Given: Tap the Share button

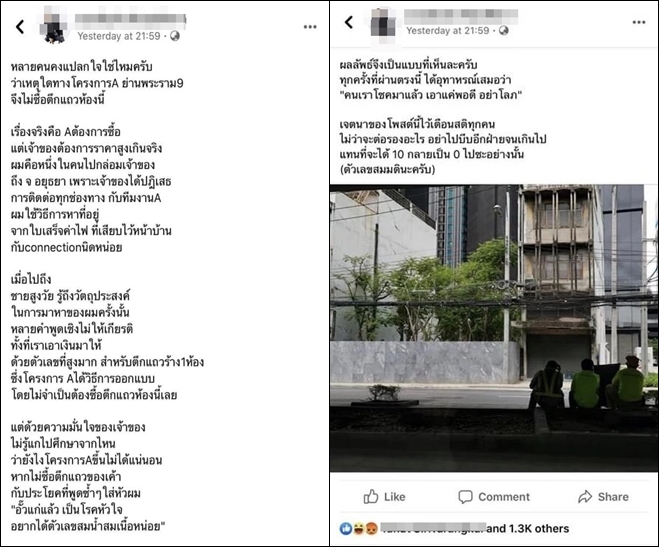Looking at the screenshot, I should (x=603, y=497).
